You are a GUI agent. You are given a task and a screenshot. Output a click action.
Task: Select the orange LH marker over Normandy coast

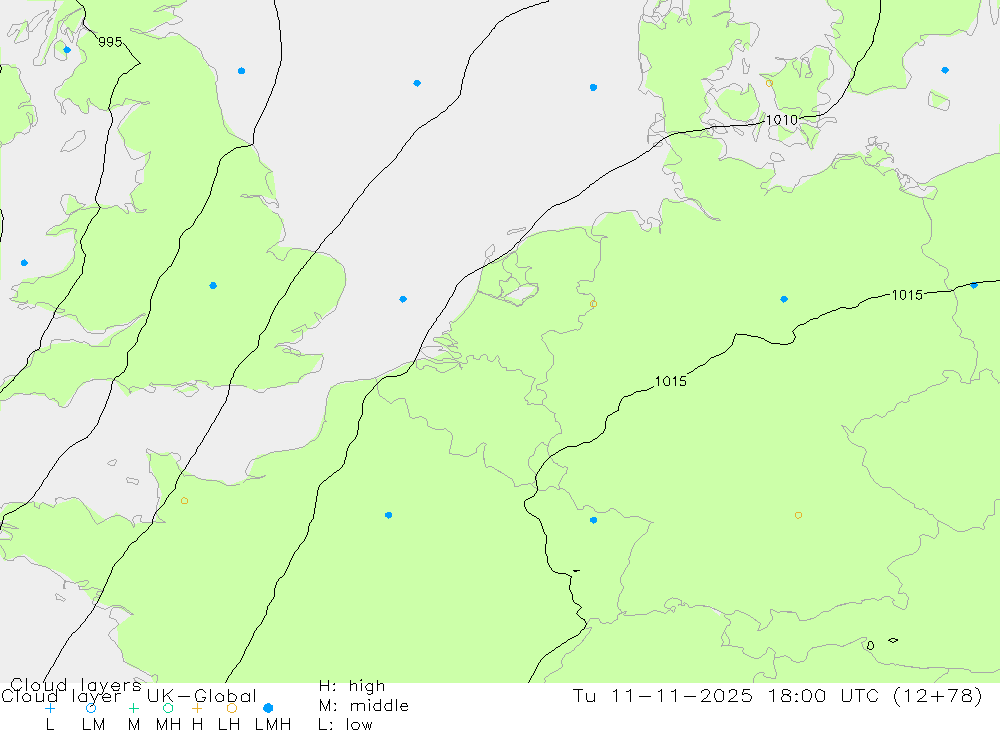tap(184, 501)
